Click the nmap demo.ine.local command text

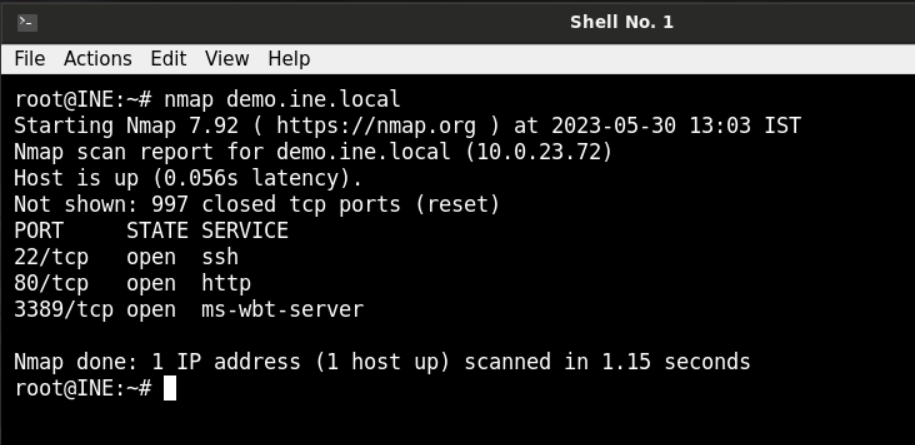[x=282, y=99]
